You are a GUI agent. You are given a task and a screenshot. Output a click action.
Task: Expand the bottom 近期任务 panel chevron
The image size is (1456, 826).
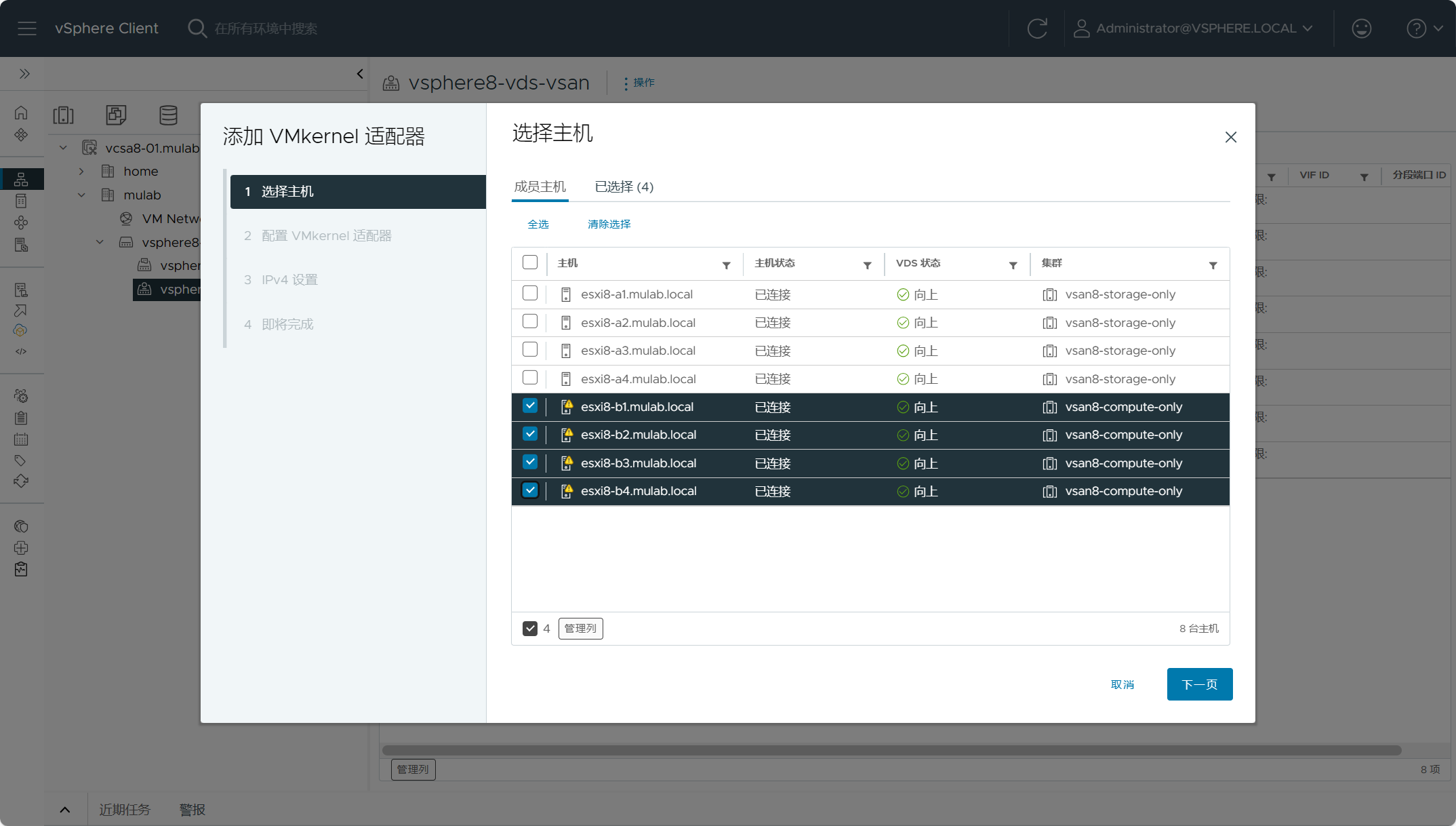click(x=65, y=810)
